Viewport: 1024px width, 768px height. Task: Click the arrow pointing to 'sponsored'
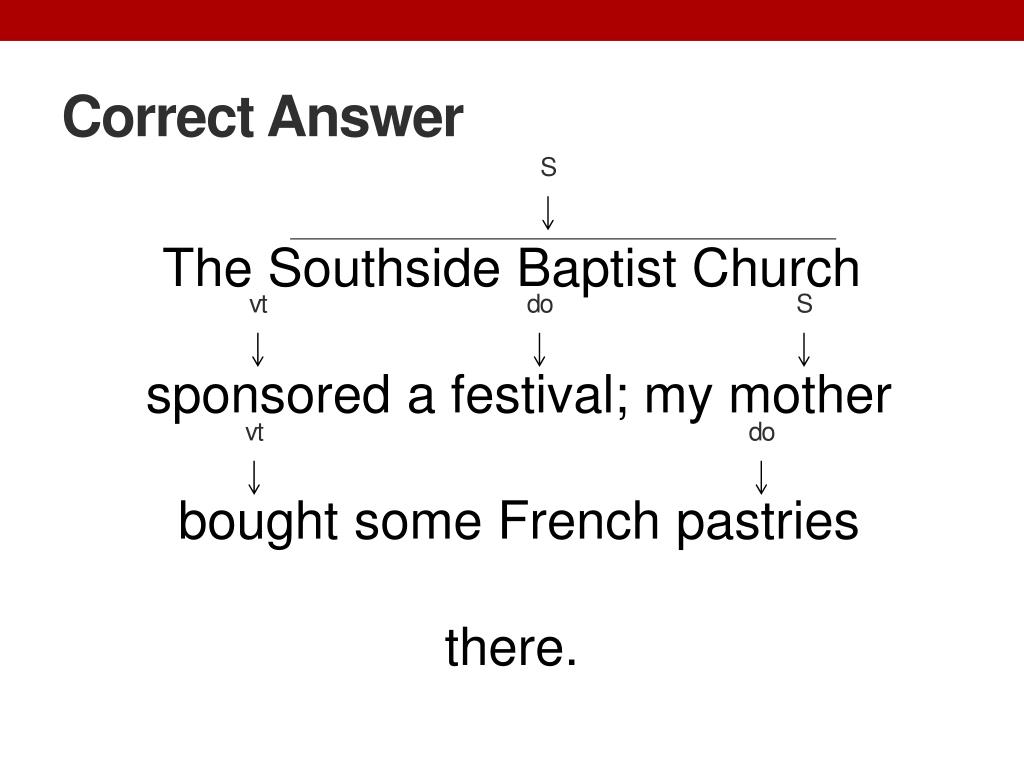[258, 349]
